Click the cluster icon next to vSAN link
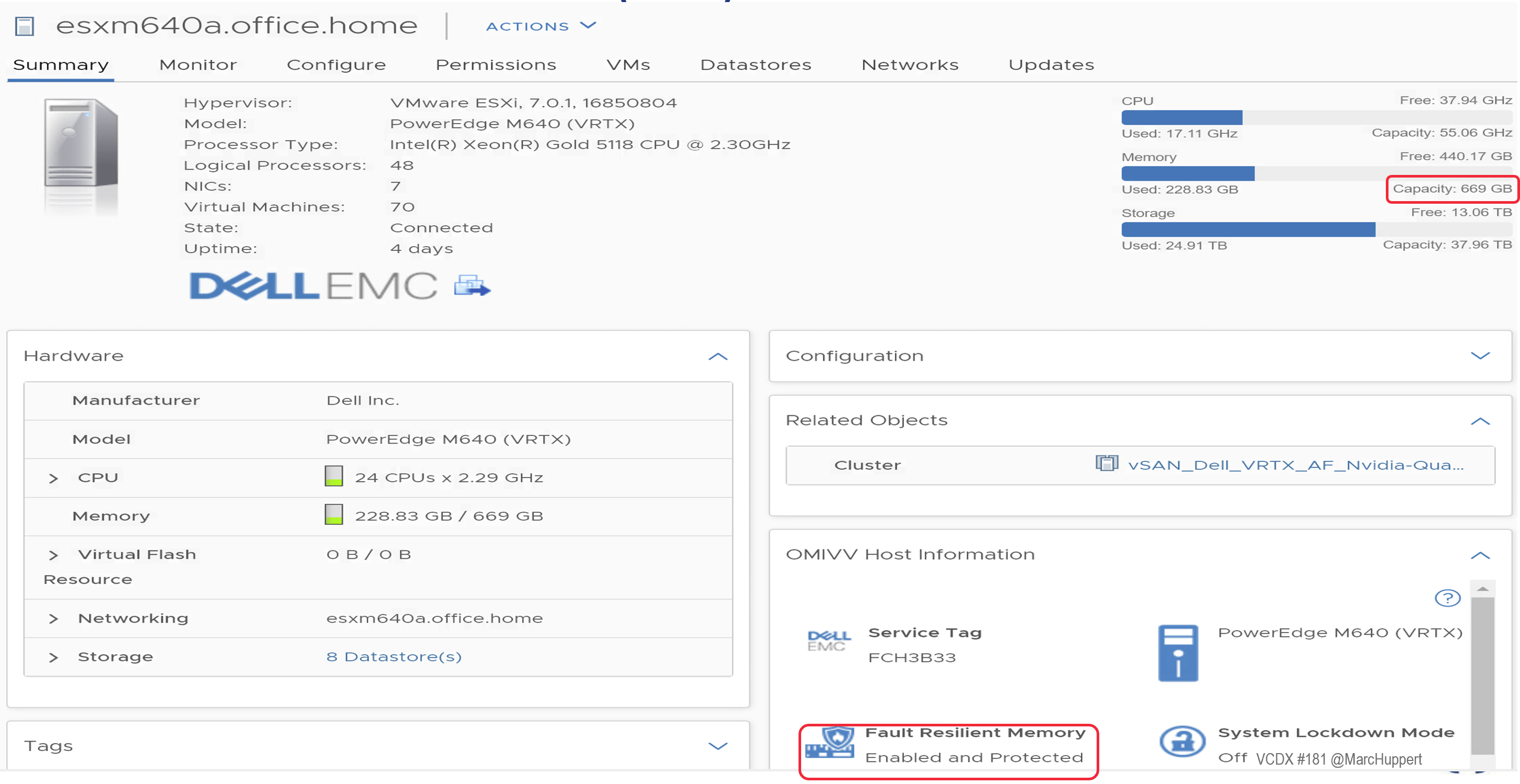 click(1107, 463)
